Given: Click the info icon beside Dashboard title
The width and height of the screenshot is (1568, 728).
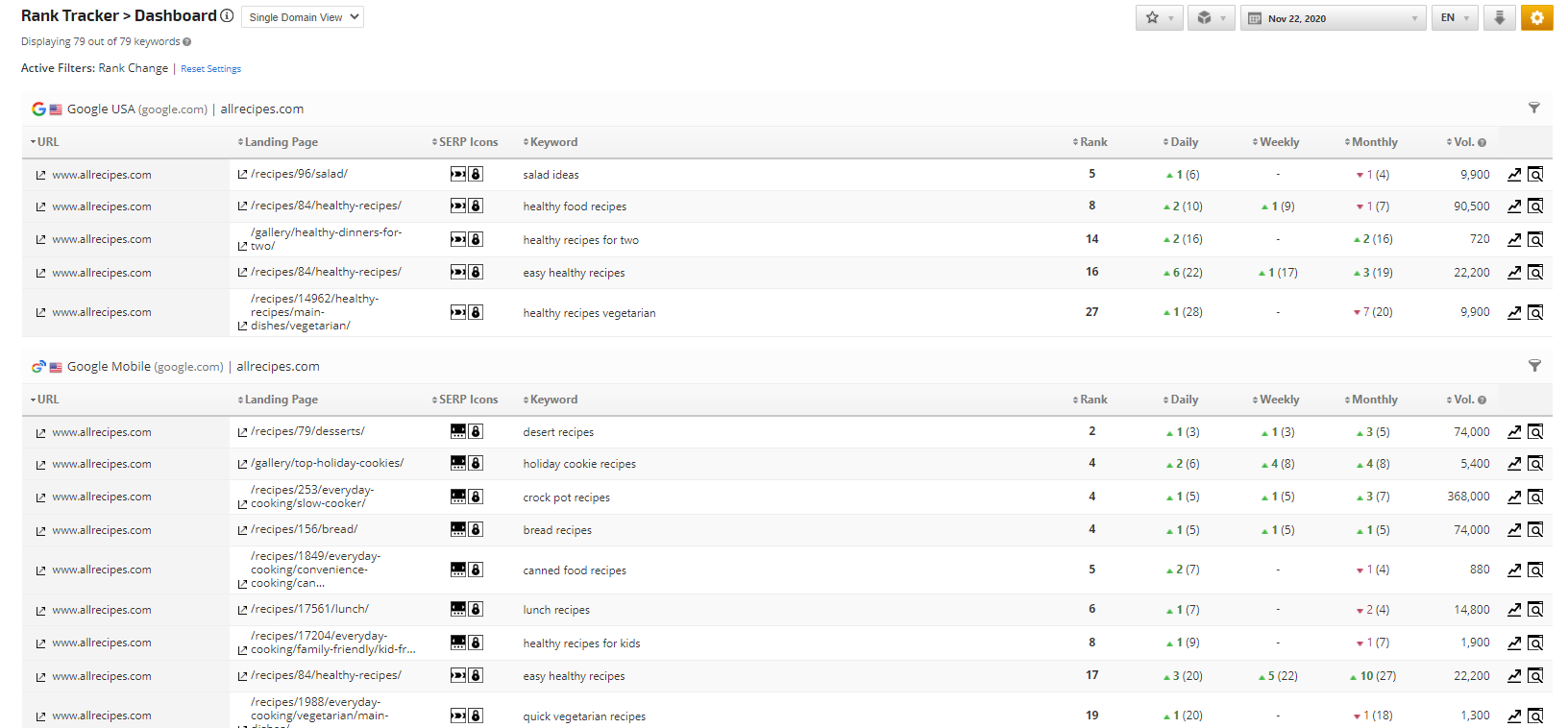Looking at the screenshot, I should 227,15.
